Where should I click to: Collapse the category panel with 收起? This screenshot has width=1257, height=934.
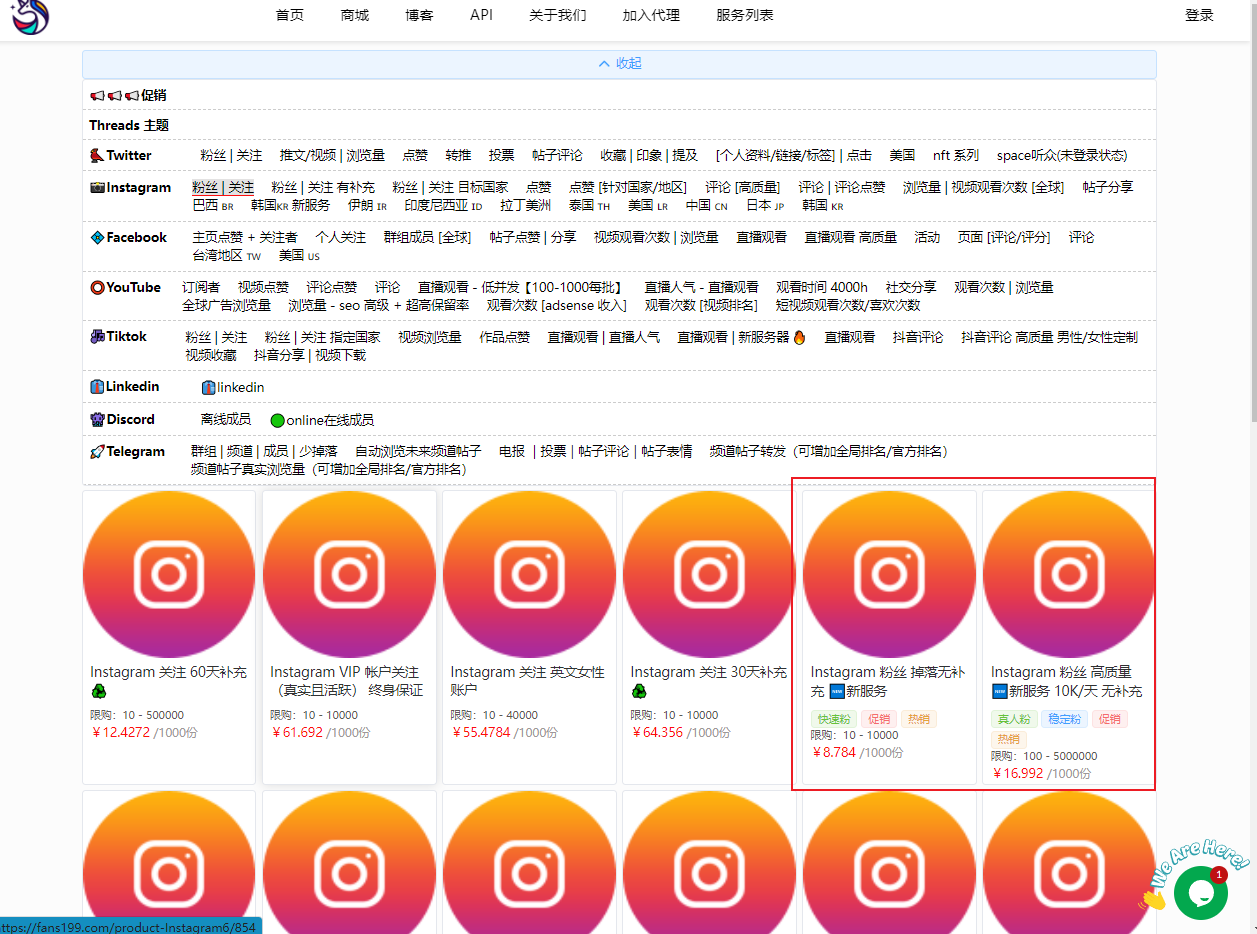pyautogui.click(x=619, y=64)
